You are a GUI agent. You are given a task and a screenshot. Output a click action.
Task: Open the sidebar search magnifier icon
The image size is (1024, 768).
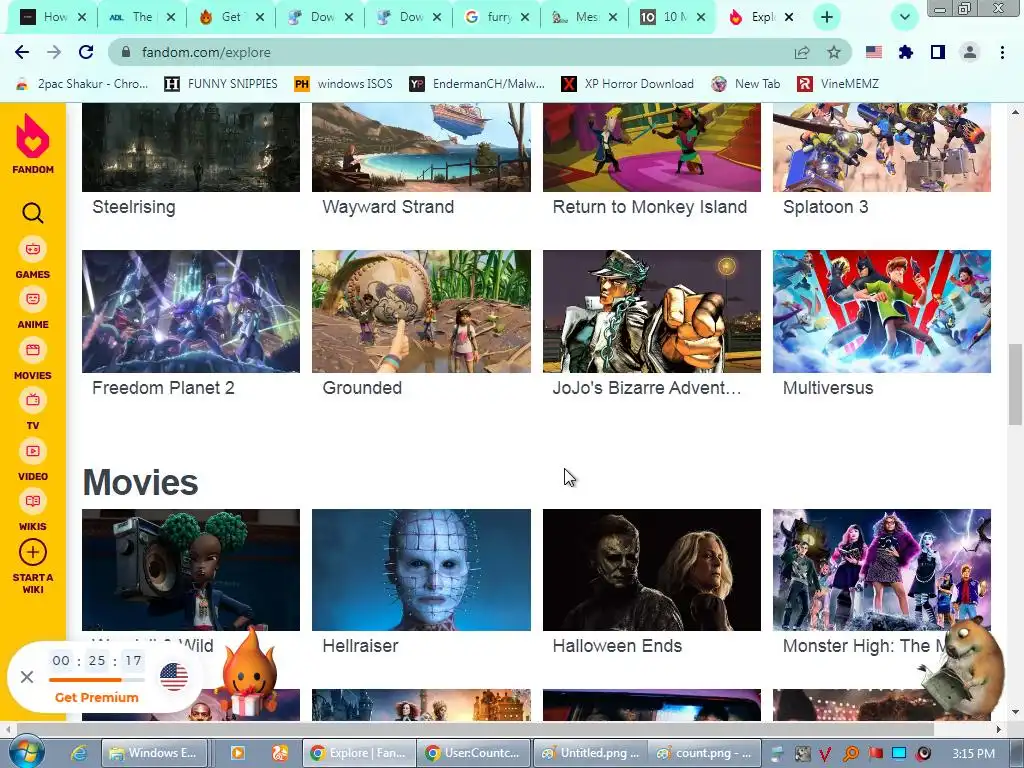[33, 213]
